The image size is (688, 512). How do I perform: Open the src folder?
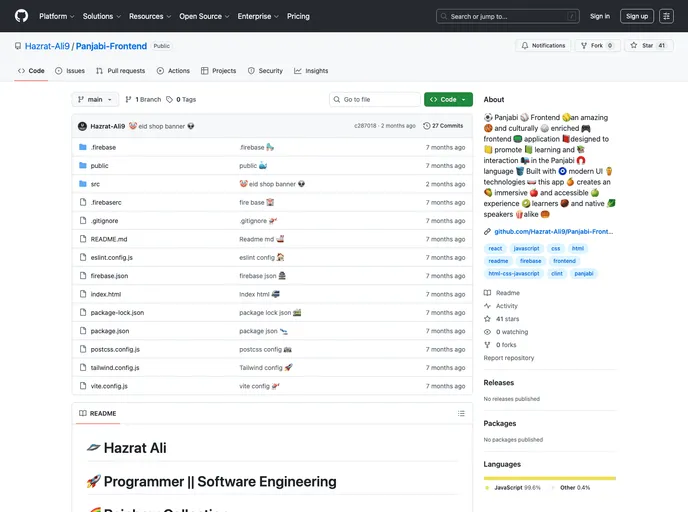tap(95, 184)
